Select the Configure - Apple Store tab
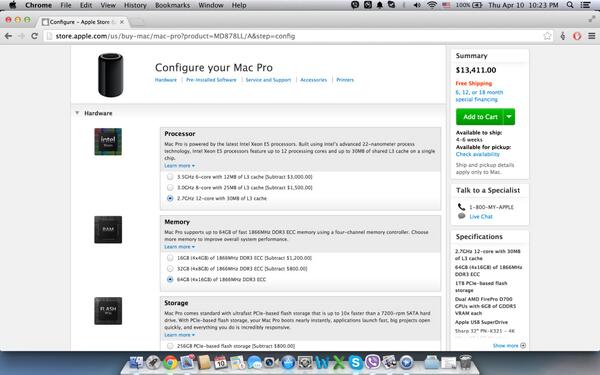Viewport: 600px width, 375px height. click(82, 22)
